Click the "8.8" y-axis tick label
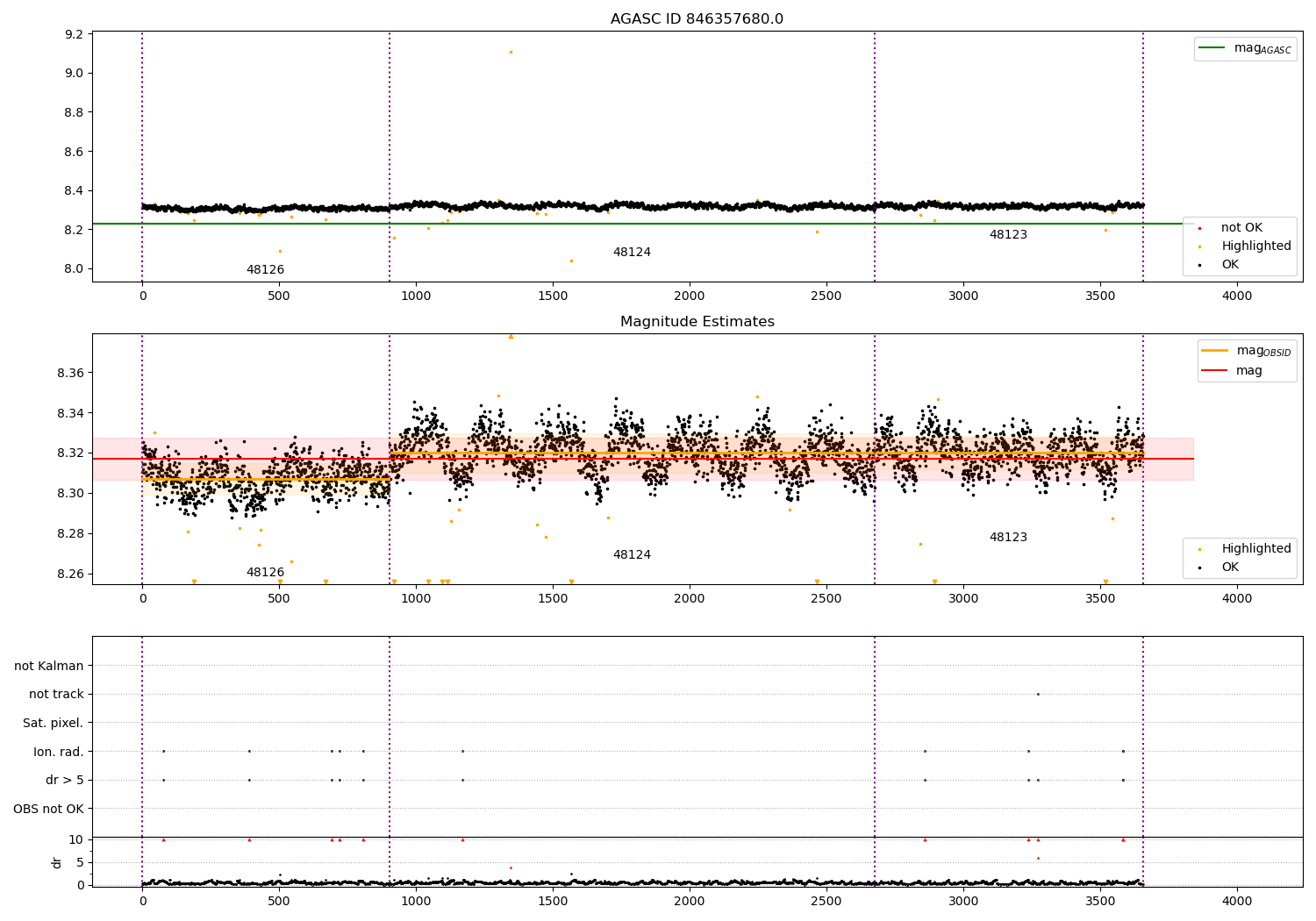The height and width of the screenshot is (921, 1316). pyautogui.click(x=75, y=112)
